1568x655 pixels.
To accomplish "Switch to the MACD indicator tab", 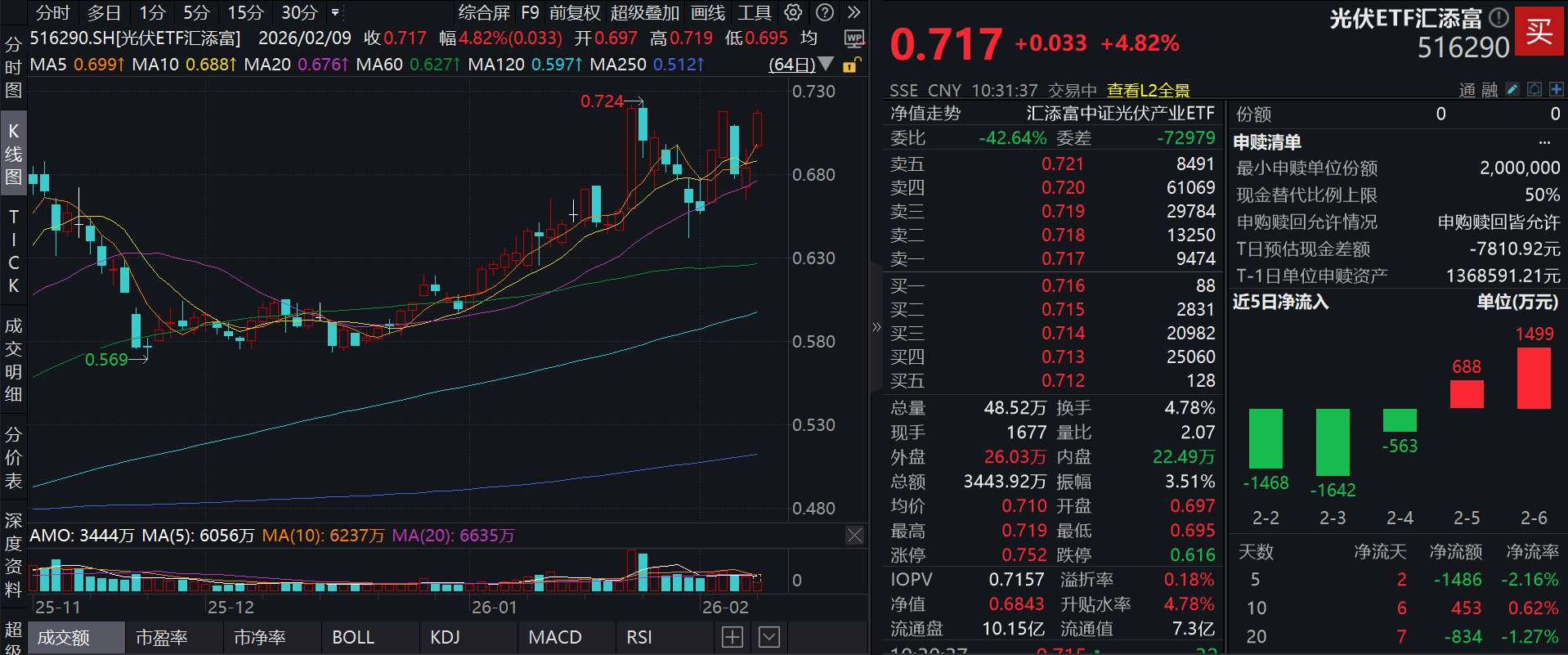I will point(555,637).
